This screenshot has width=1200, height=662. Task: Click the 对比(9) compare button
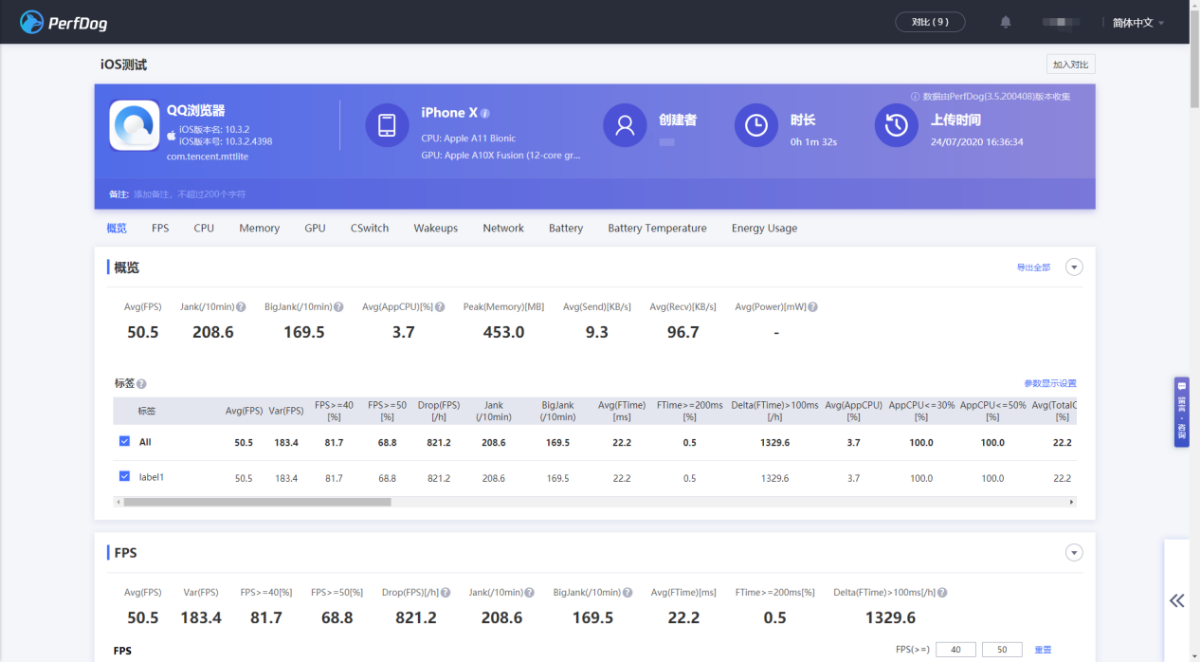click(x=930, y=22)
